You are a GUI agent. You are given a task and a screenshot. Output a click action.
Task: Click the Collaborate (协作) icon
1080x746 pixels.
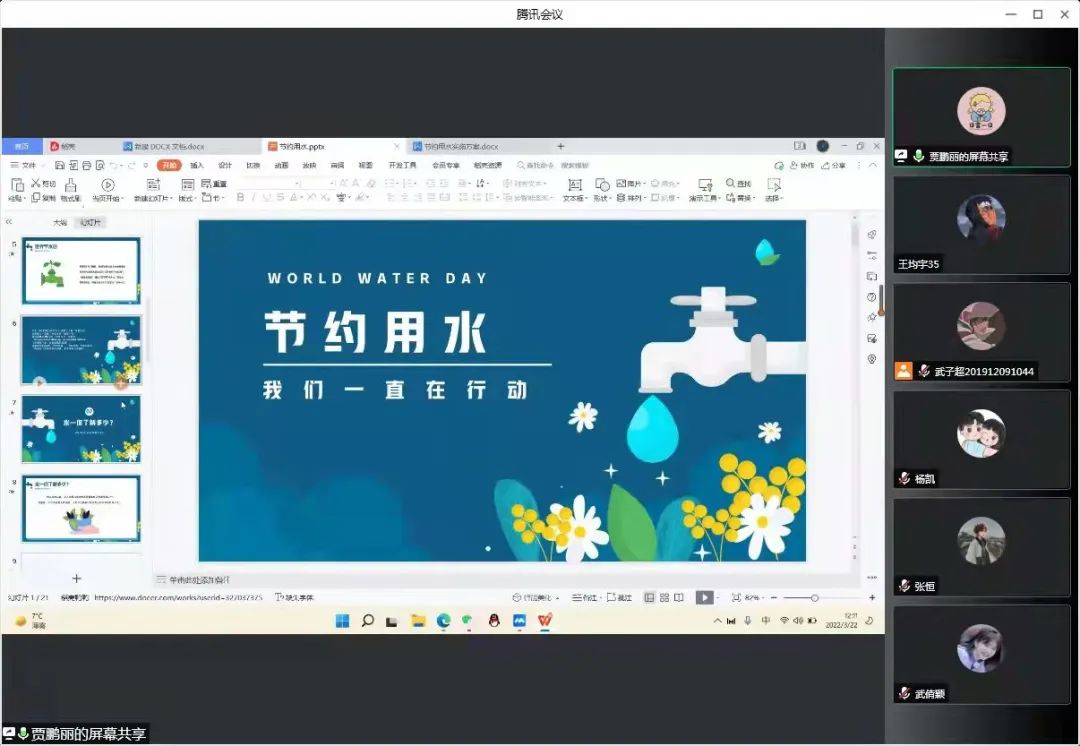pos(793,165)
